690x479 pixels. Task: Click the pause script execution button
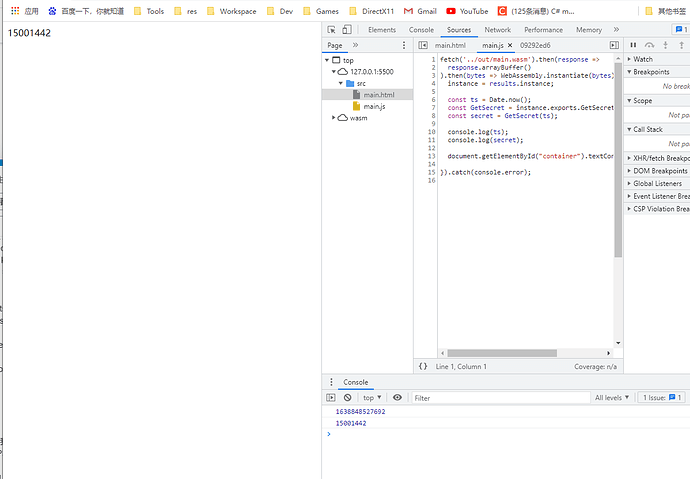pyautogui.click(x=633, y=45)
